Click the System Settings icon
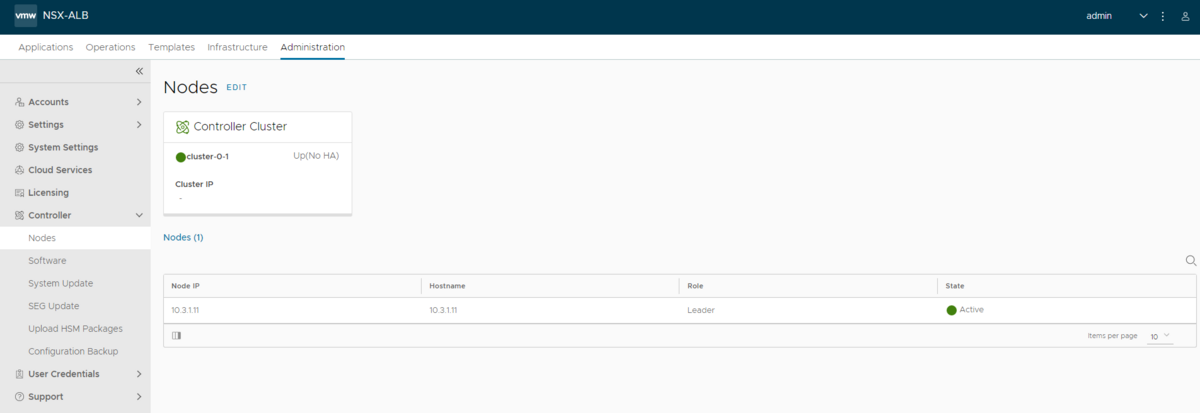The image size is (1200, 413). (x=20, y=147)
